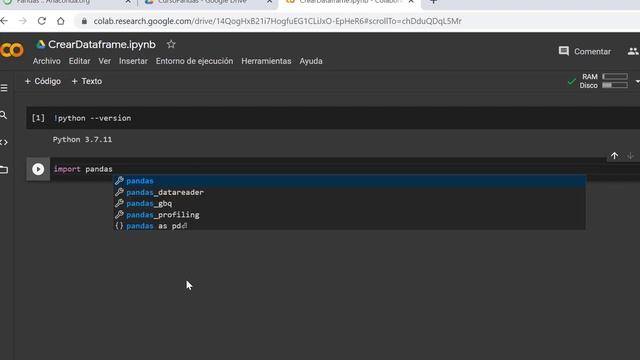Viewport: 640px width, 360px height.
Task: Open the Colab logo home
Action: tap(12, 50)
